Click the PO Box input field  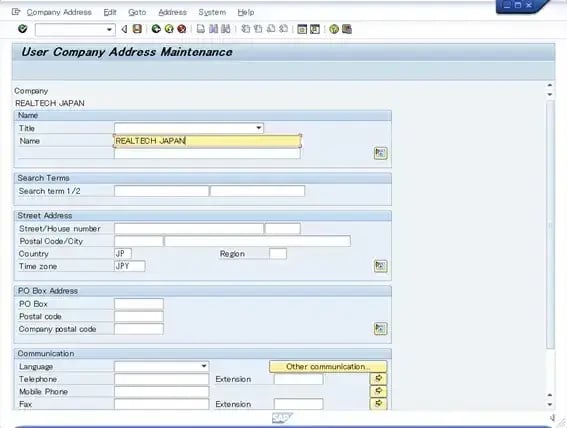pos(138,304)
